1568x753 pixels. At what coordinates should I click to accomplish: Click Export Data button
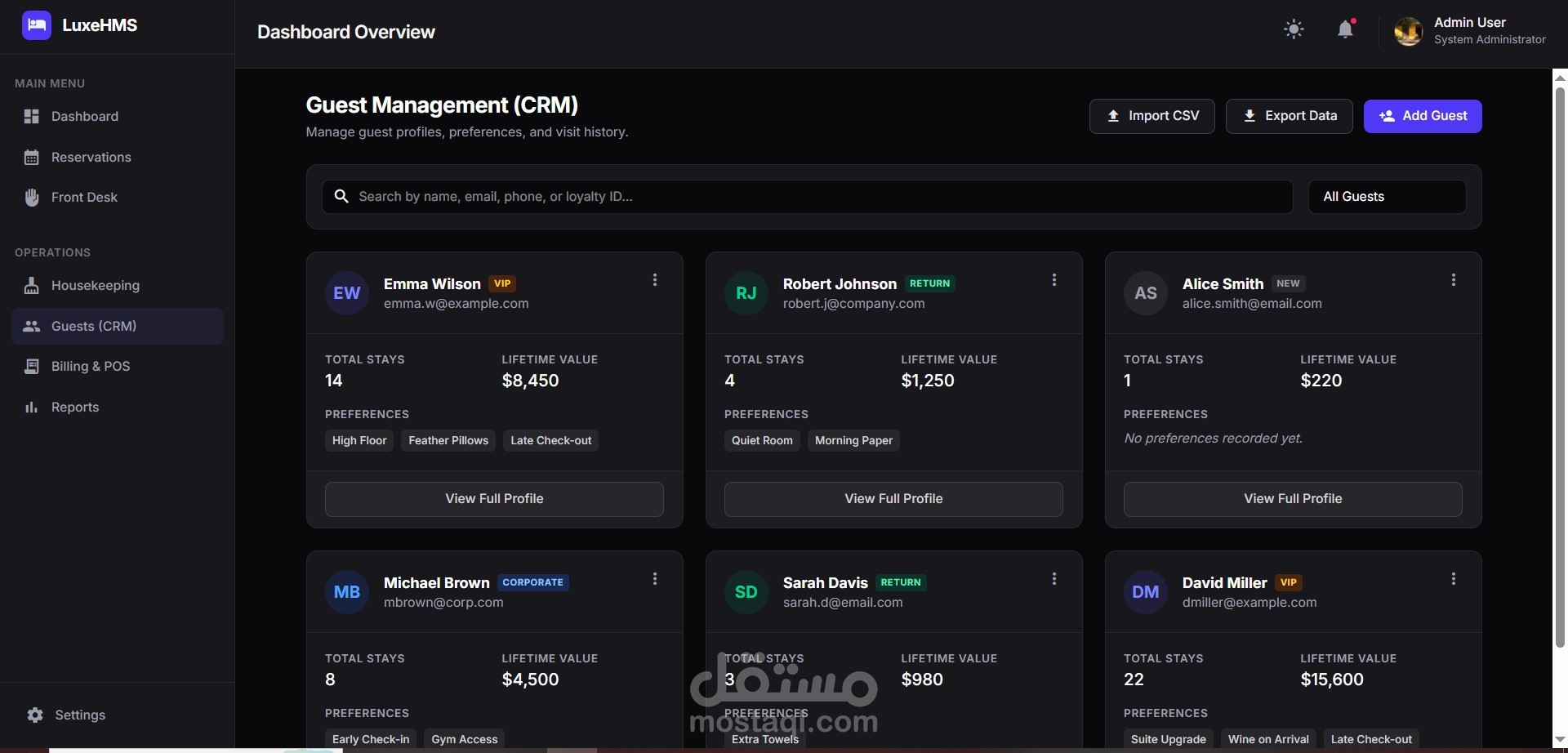[x=1289, y=116]
